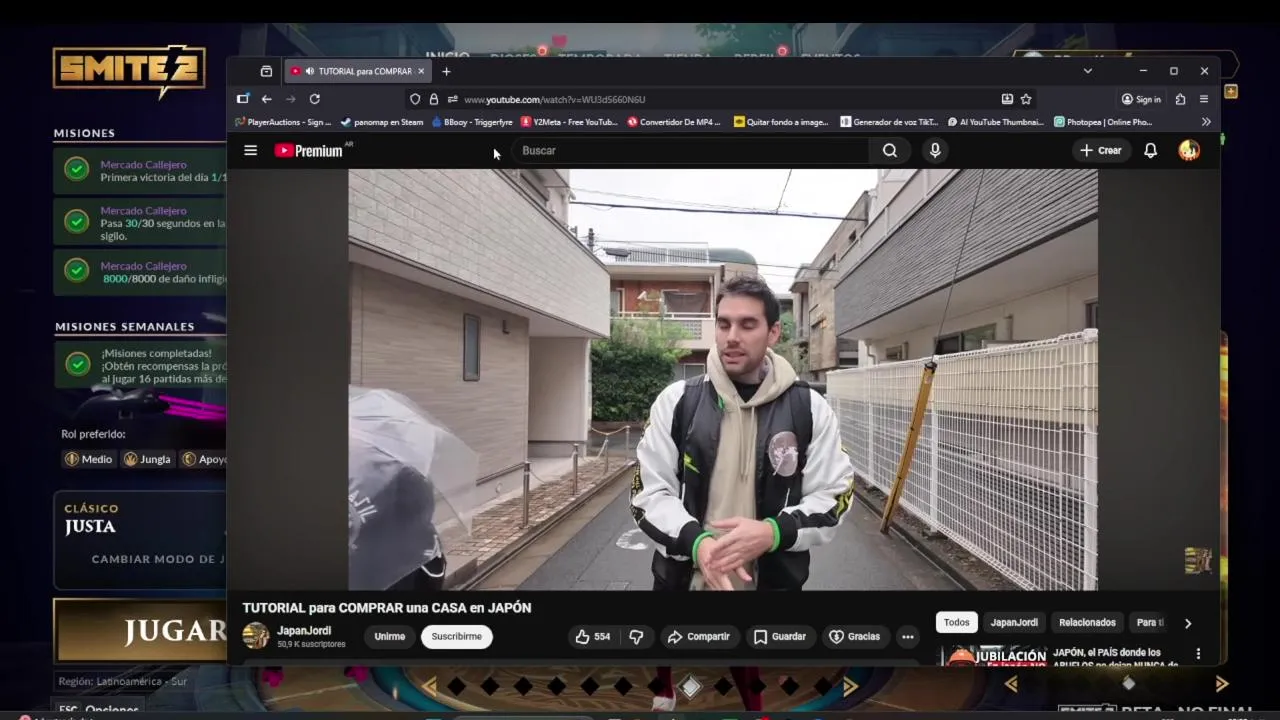This screenshot has height=720, width=1280.
Task: Toggle reader view icon in address bar
Action: pyautogui.click(x=1007, y=99)
